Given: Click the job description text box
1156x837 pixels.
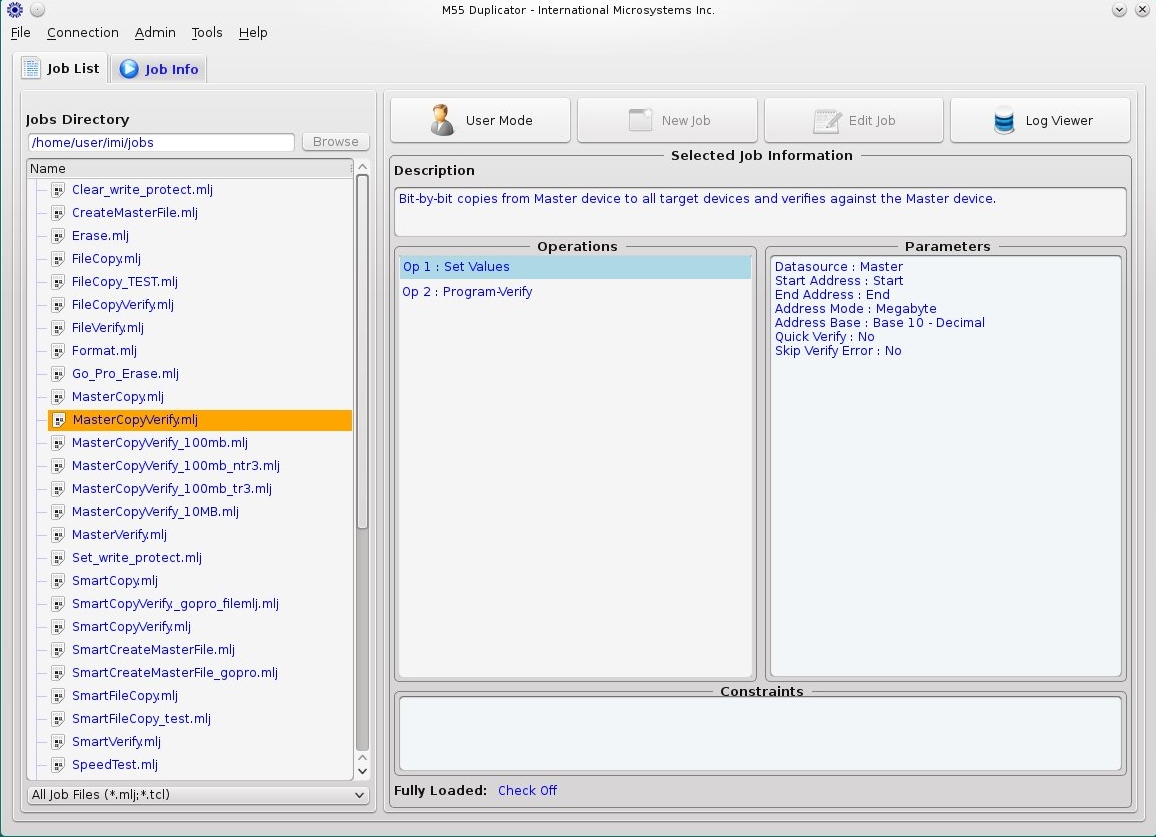Looking at the screenshot, I should (760, 212).
